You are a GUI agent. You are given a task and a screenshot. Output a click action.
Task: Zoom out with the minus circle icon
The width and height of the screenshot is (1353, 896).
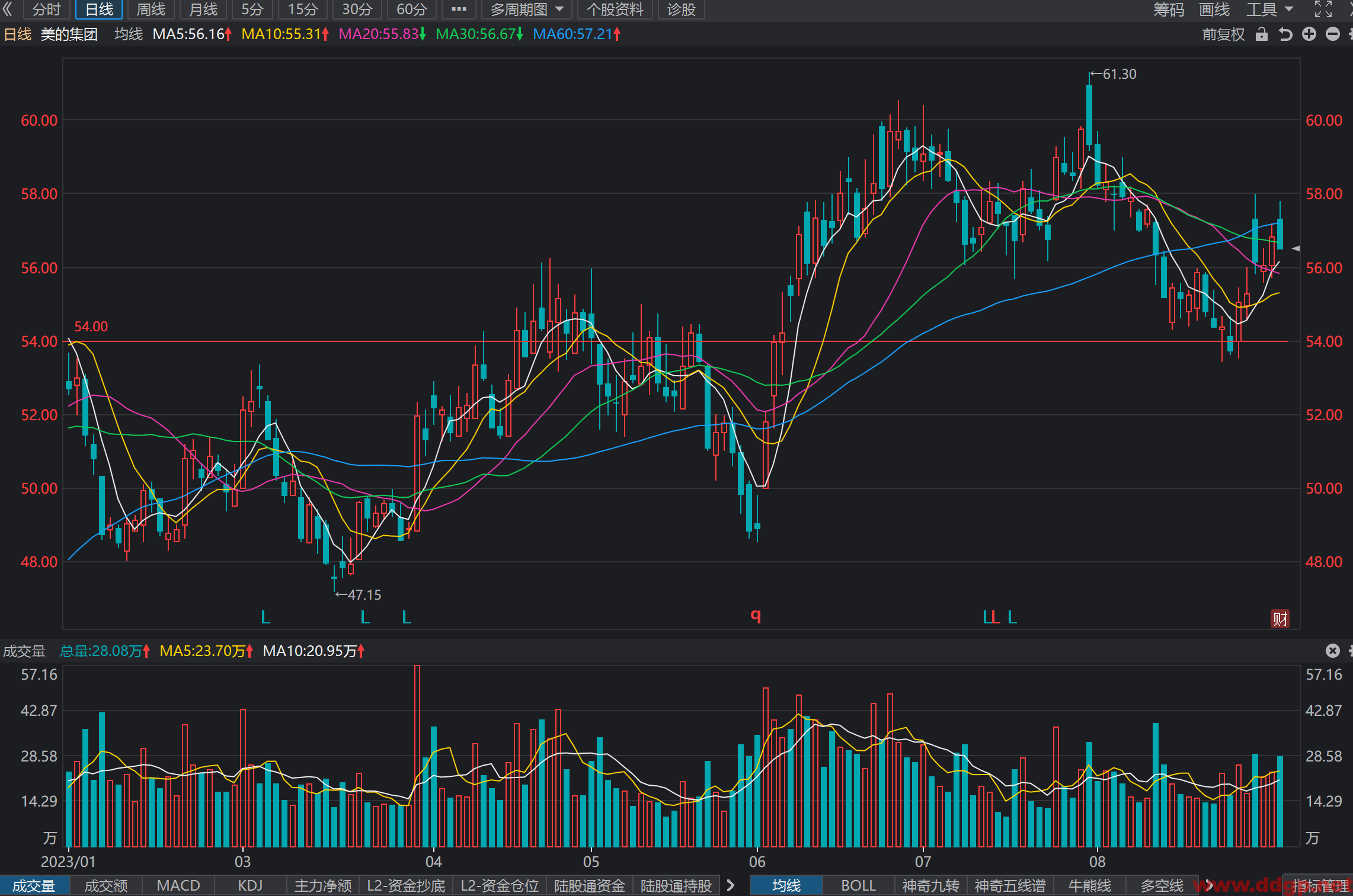1333,34
